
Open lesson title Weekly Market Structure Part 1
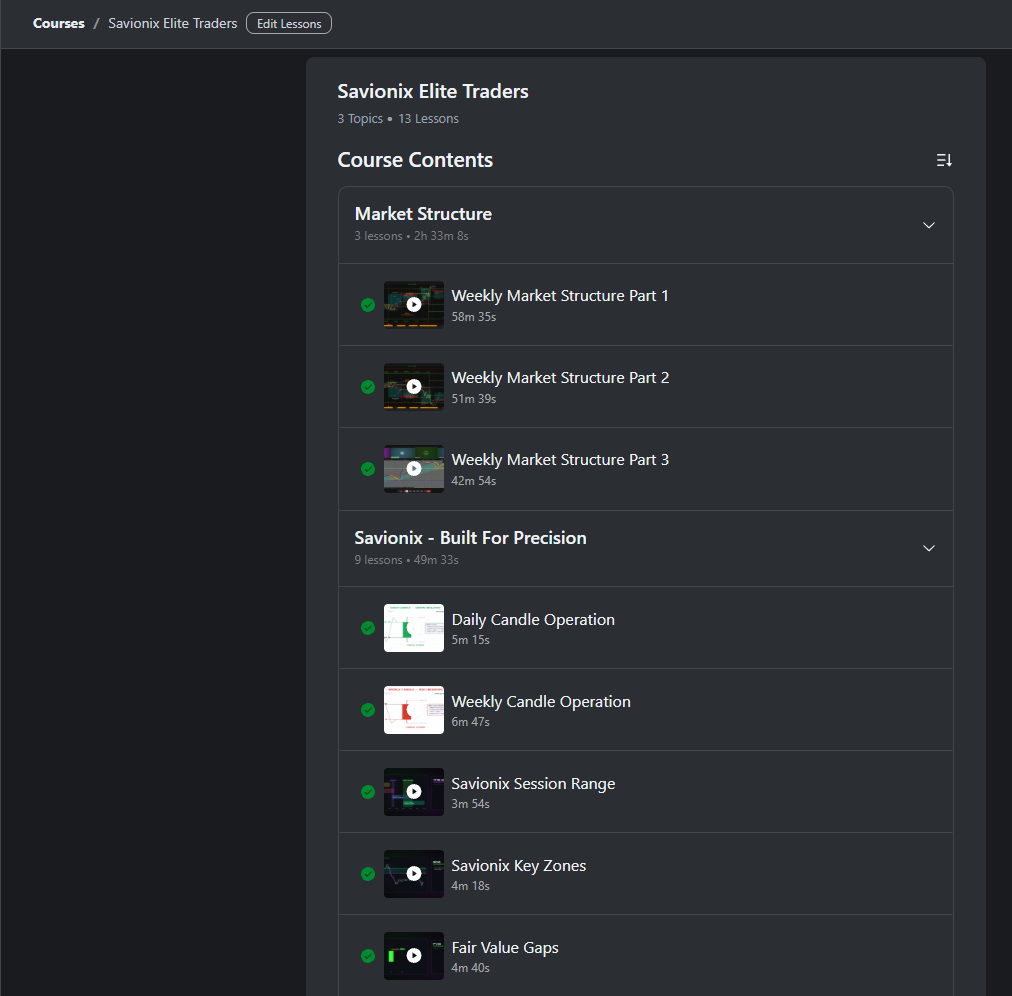pos(560,296)
